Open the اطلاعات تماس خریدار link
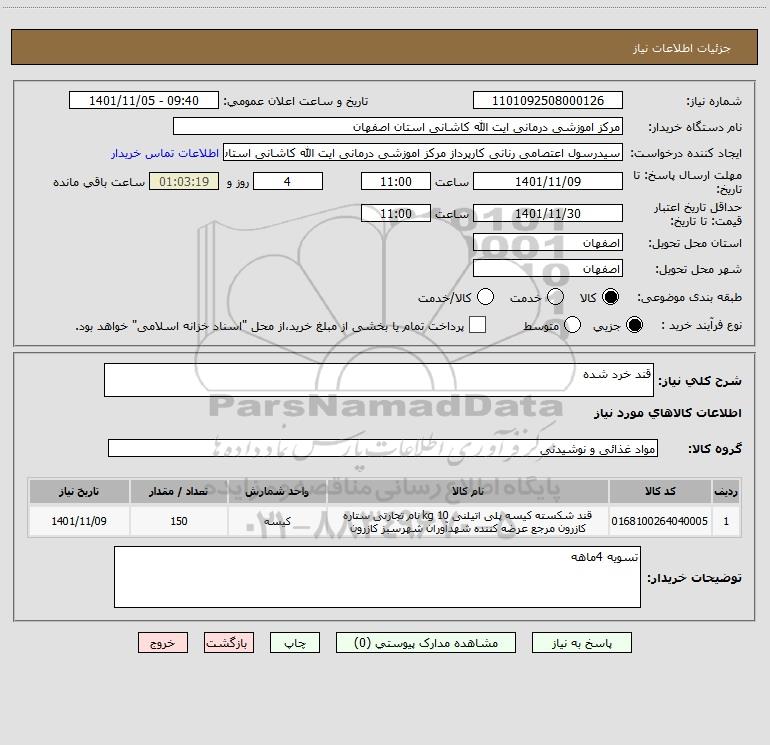 [x=165, y=153]
